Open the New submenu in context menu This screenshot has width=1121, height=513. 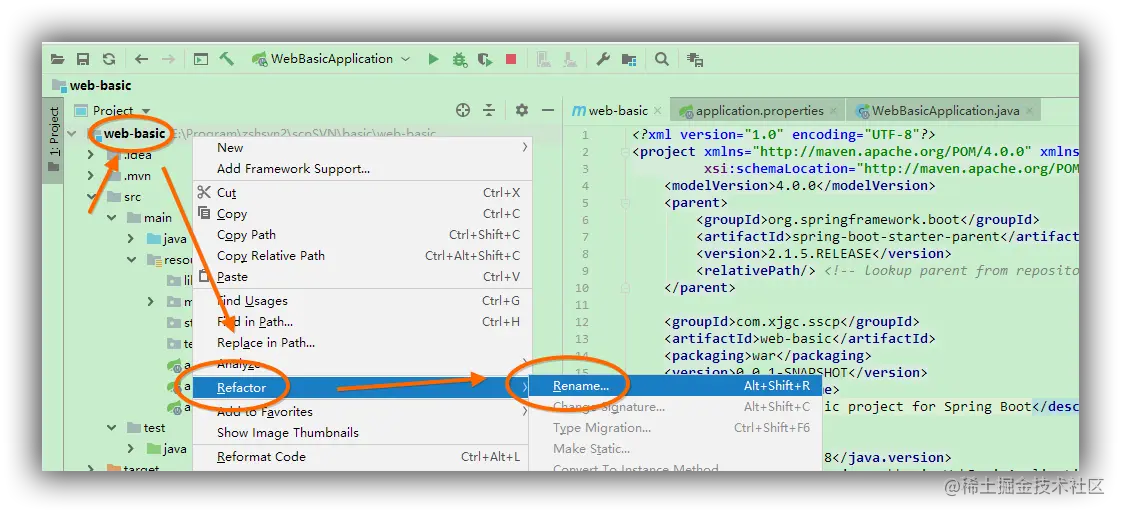[x=363, y=147]
